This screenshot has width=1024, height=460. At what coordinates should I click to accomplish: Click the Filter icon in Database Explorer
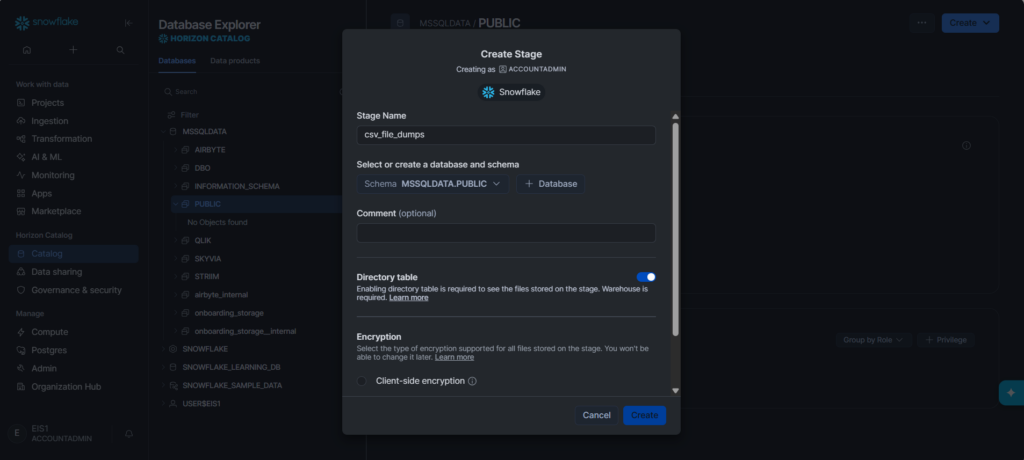[172, 114]
